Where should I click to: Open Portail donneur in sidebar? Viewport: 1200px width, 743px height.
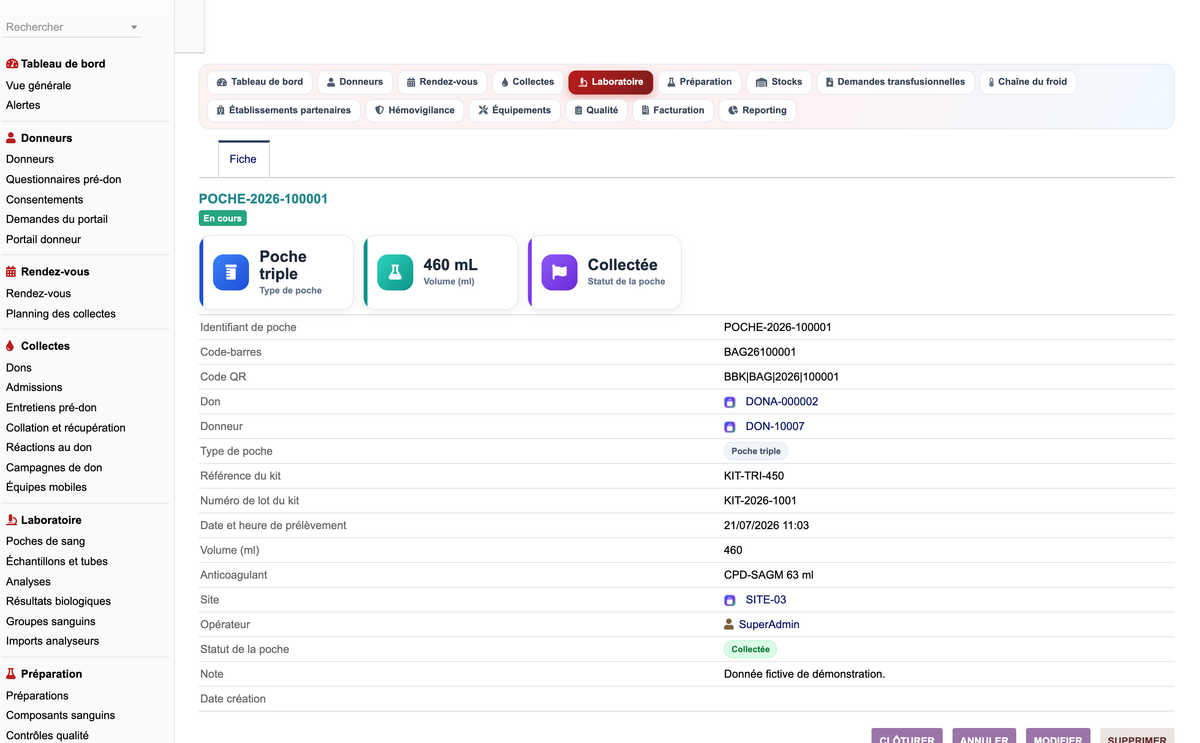tap(43, 240)
